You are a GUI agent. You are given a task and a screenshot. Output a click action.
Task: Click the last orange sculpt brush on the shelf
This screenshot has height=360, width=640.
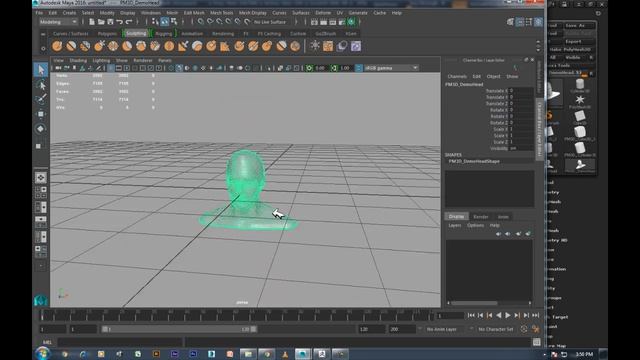pos(295,46)
